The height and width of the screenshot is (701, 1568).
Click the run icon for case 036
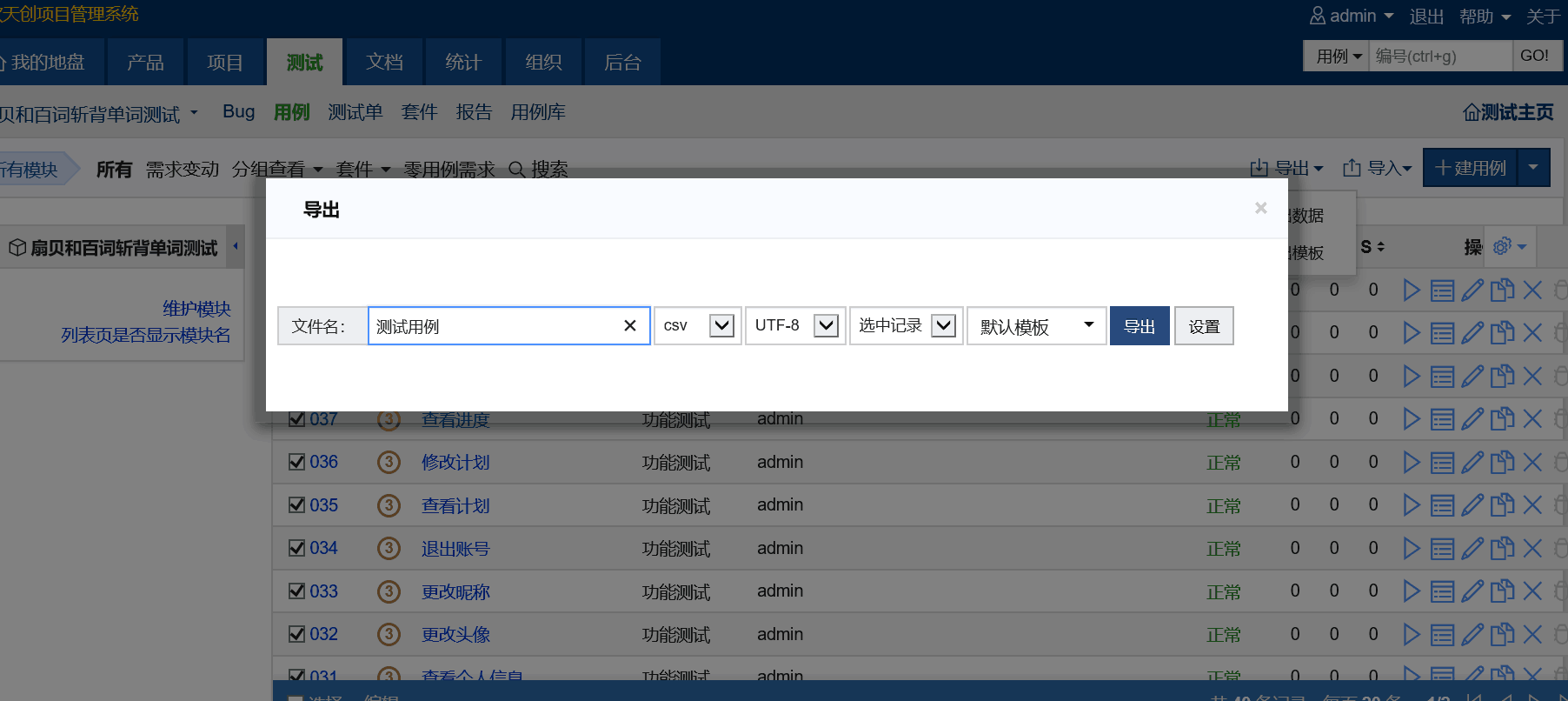click(1412, 462)
